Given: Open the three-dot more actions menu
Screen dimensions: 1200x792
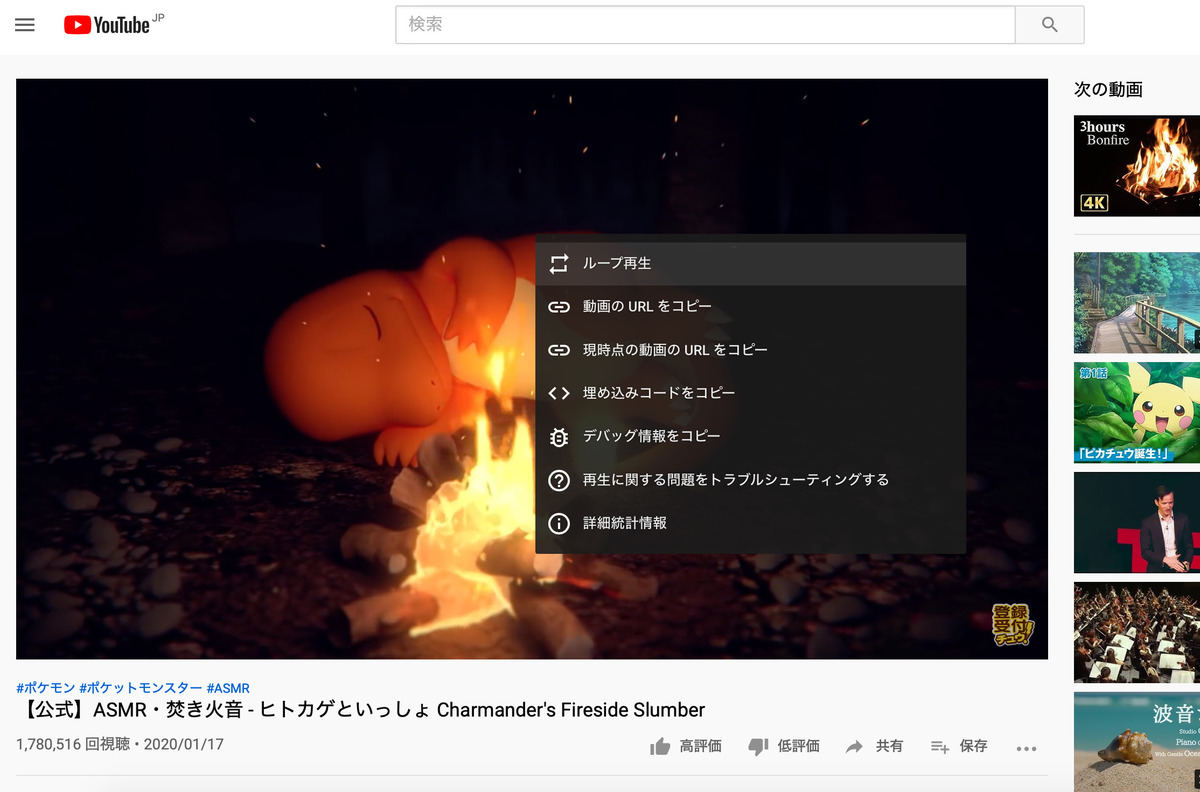Looking at the screenshot, I should 1026,748.
